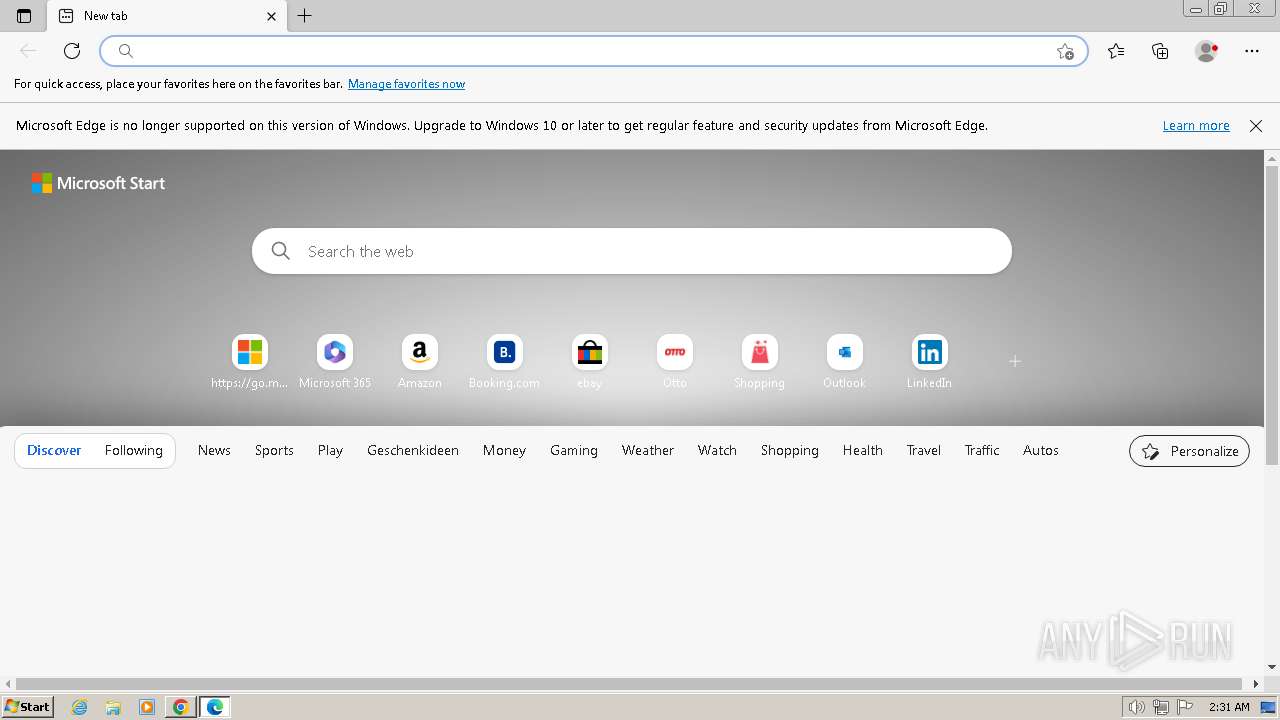Switch to Google Chrome in taskbar
Image resolution: width=1280 pixels, height=720 pixels.
pos(181,707)
